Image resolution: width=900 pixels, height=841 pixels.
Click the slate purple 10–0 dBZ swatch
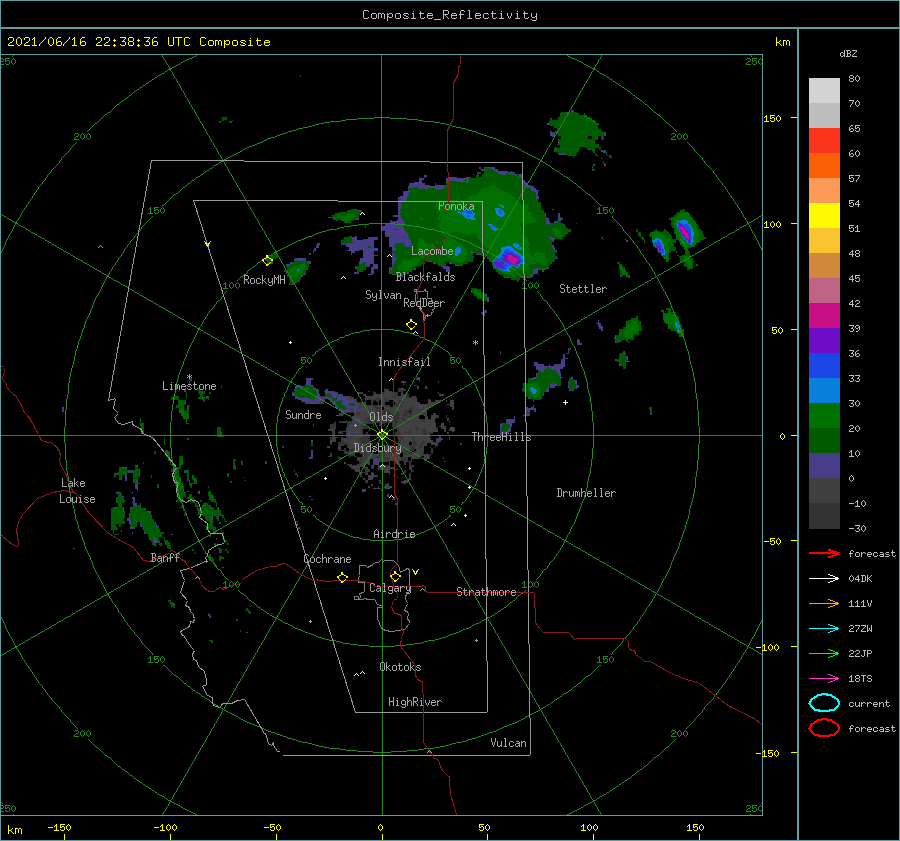click(824, 466)
